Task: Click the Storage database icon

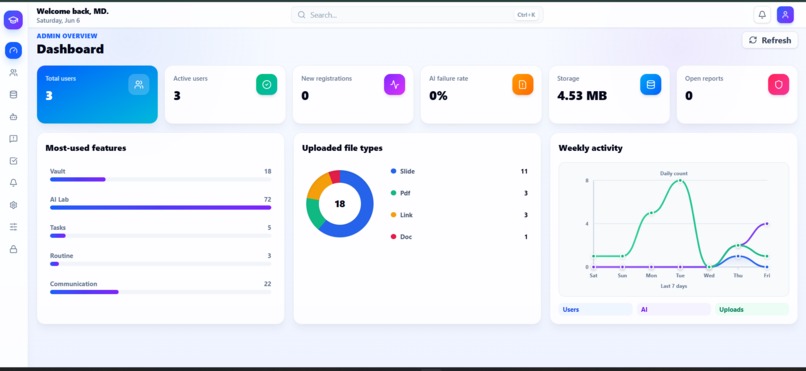Action: [x=651, y=85]
